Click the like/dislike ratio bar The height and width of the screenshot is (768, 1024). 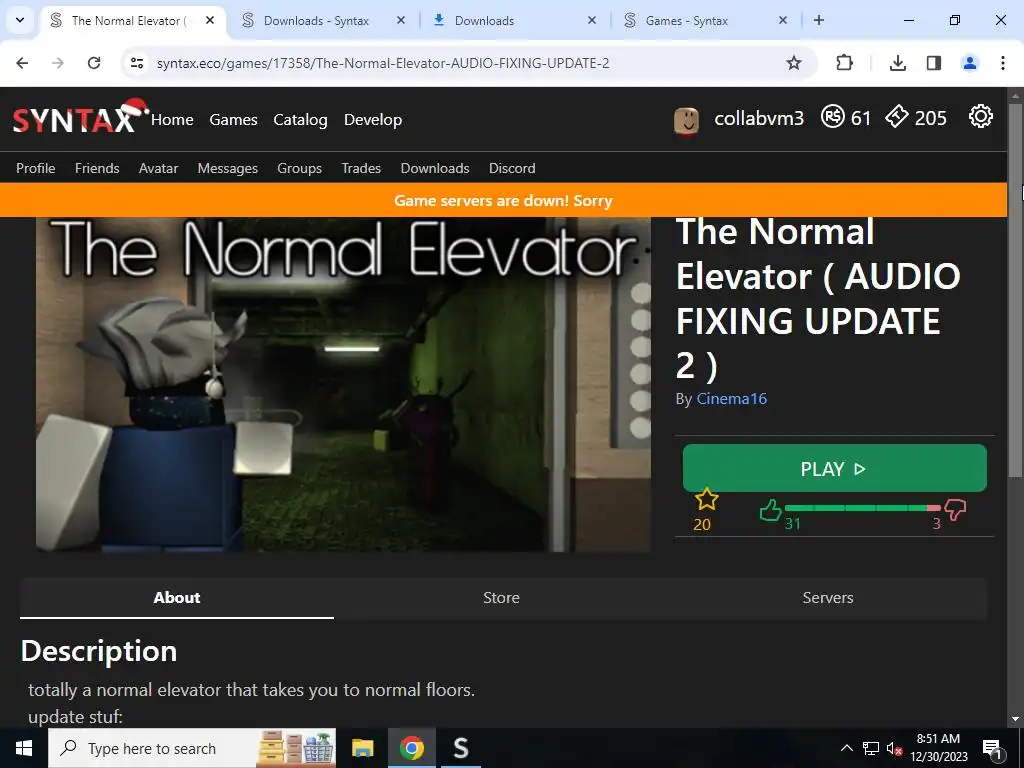click(x=862, y=507)
